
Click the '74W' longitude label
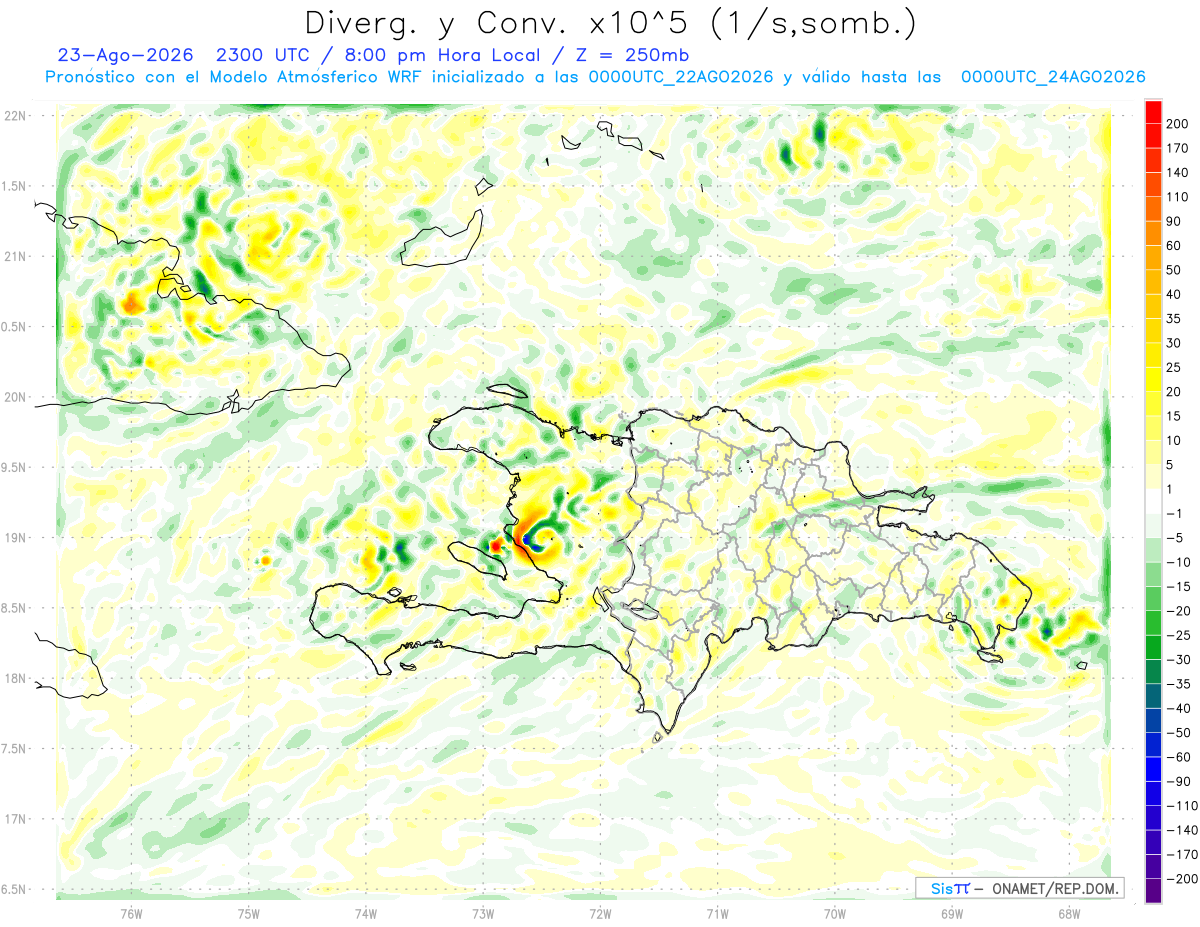(366, 914)
